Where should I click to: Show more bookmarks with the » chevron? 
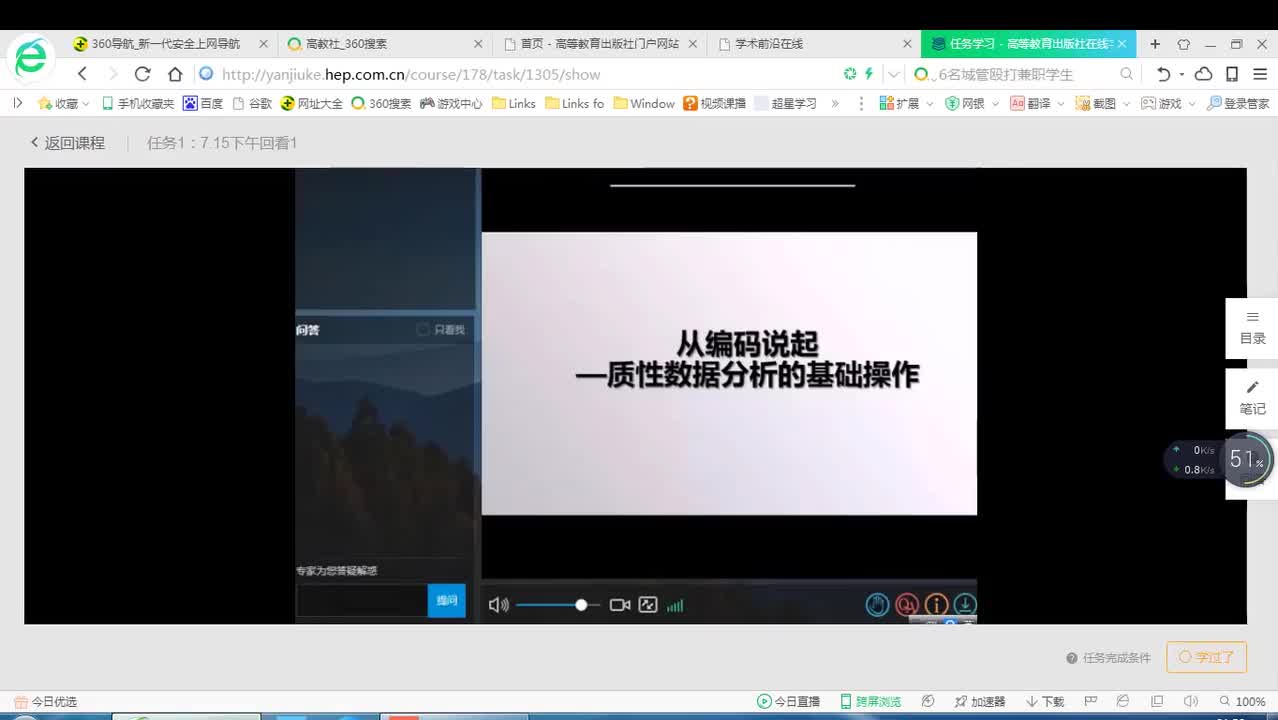[x=835, y=103]
